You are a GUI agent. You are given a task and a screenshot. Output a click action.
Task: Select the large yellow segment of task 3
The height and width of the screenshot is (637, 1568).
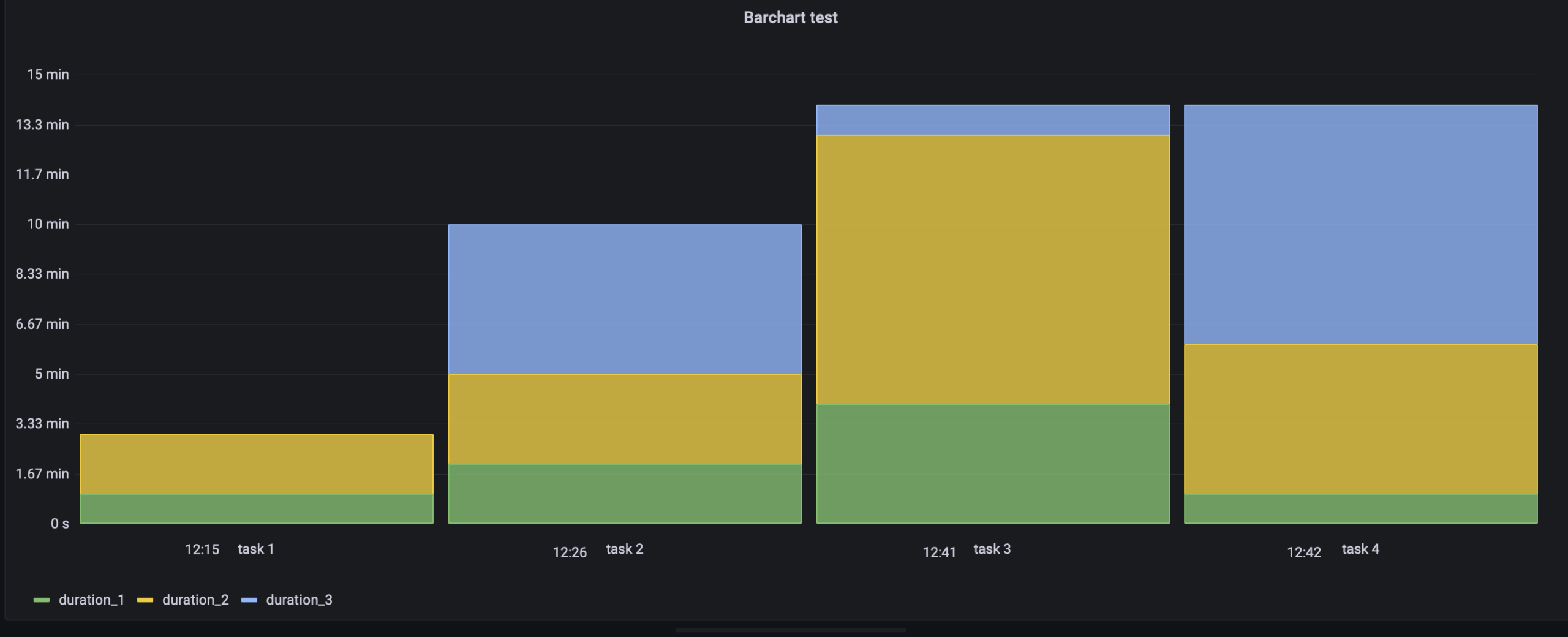[993, 269]
